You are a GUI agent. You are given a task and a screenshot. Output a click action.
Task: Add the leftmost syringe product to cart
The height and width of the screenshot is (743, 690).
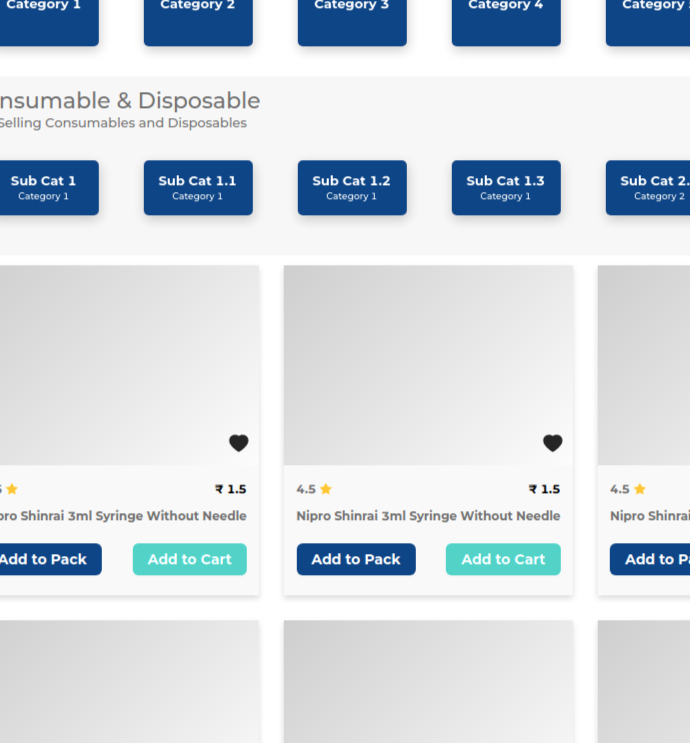[x=190, y=559]
